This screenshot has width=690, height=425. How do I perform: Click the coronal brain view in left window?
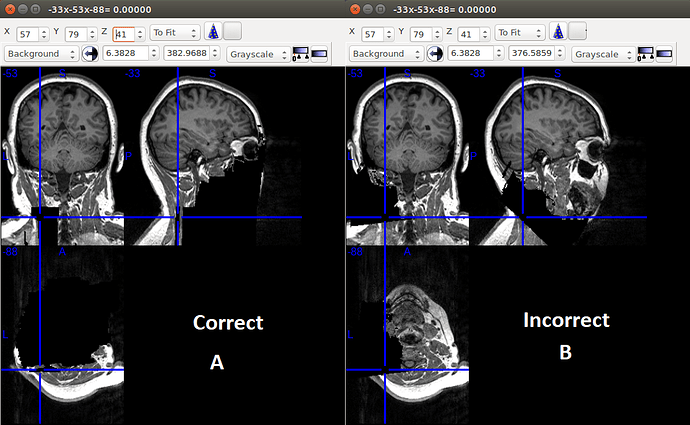[62, 156]
